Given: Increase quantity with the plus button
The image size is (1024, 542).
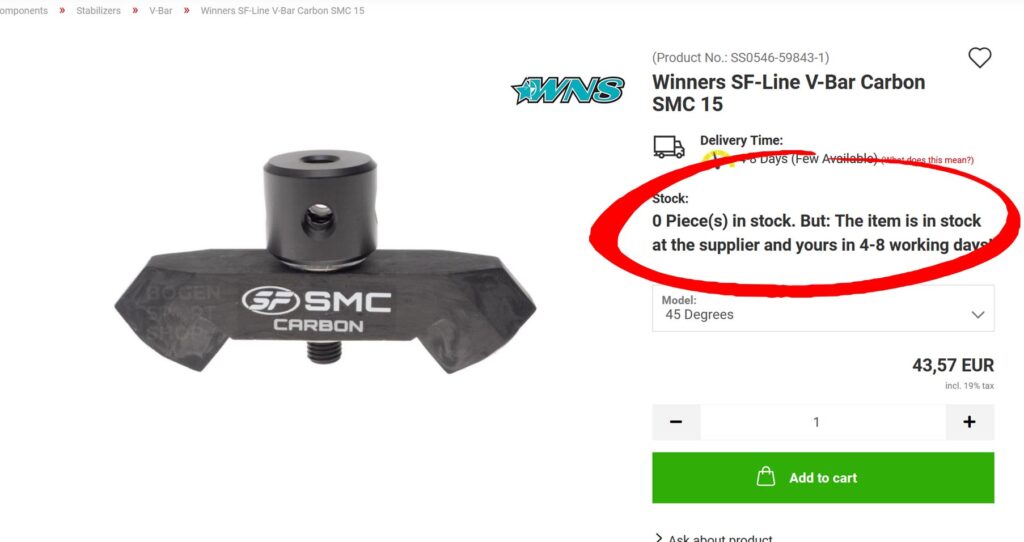Looking at the screenshot, I should (969, 422).
